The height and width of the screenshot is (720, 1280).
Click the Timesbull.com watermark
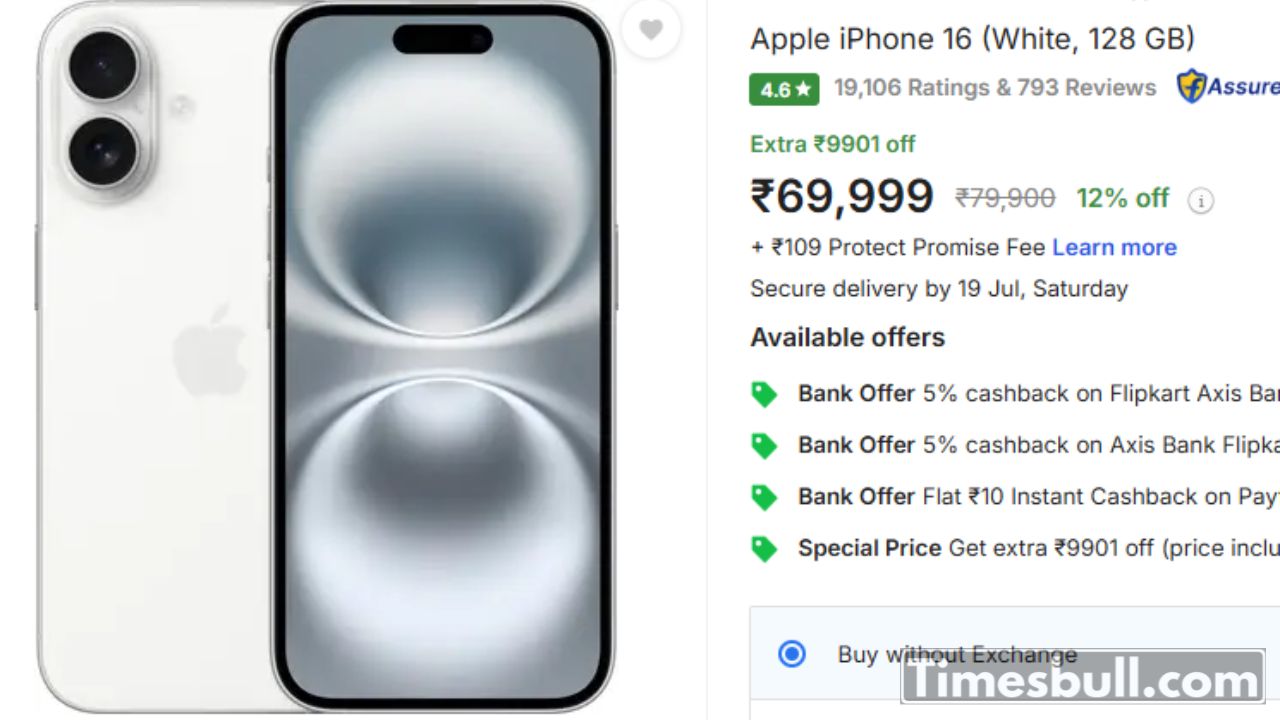[x=1082, y=678]
